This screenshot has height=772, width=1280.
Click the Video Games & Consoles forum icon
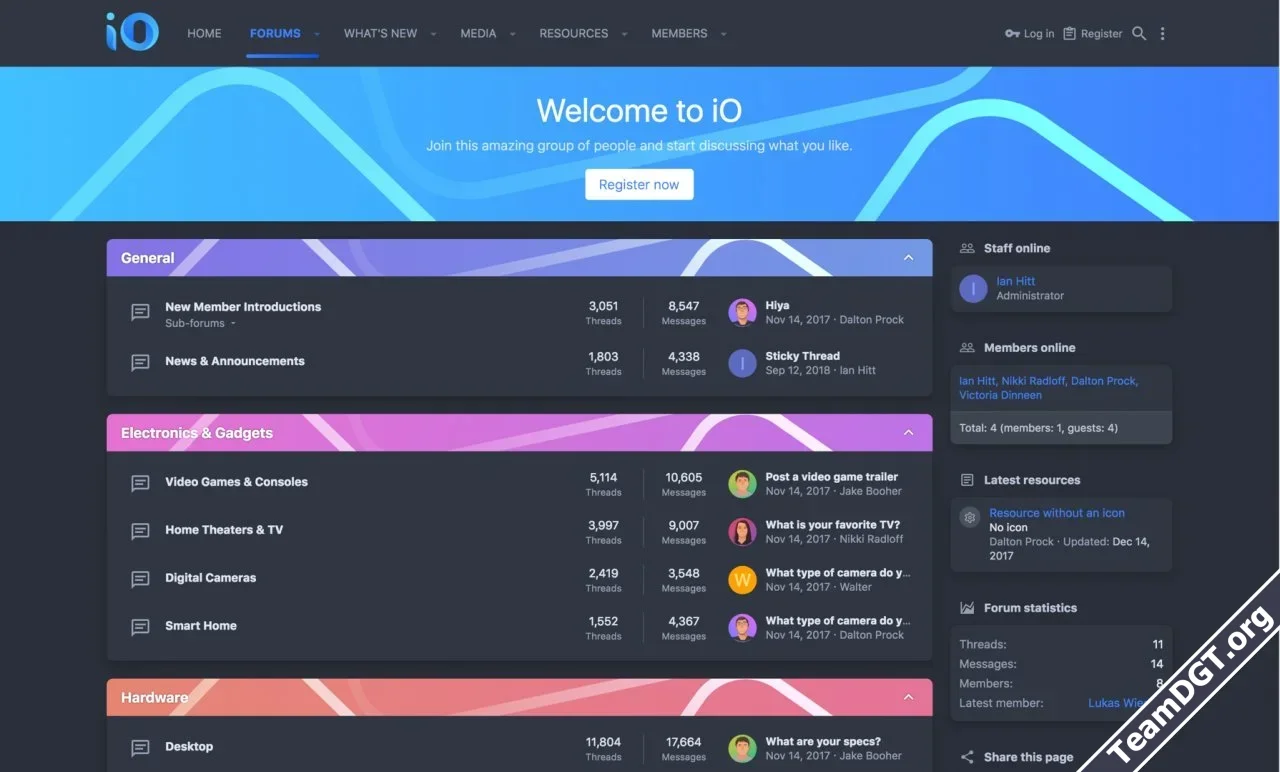[140, 484]
